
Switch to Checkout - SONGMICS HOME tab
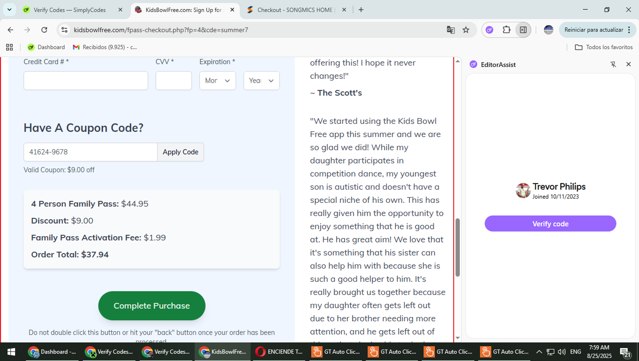point(296,10)
